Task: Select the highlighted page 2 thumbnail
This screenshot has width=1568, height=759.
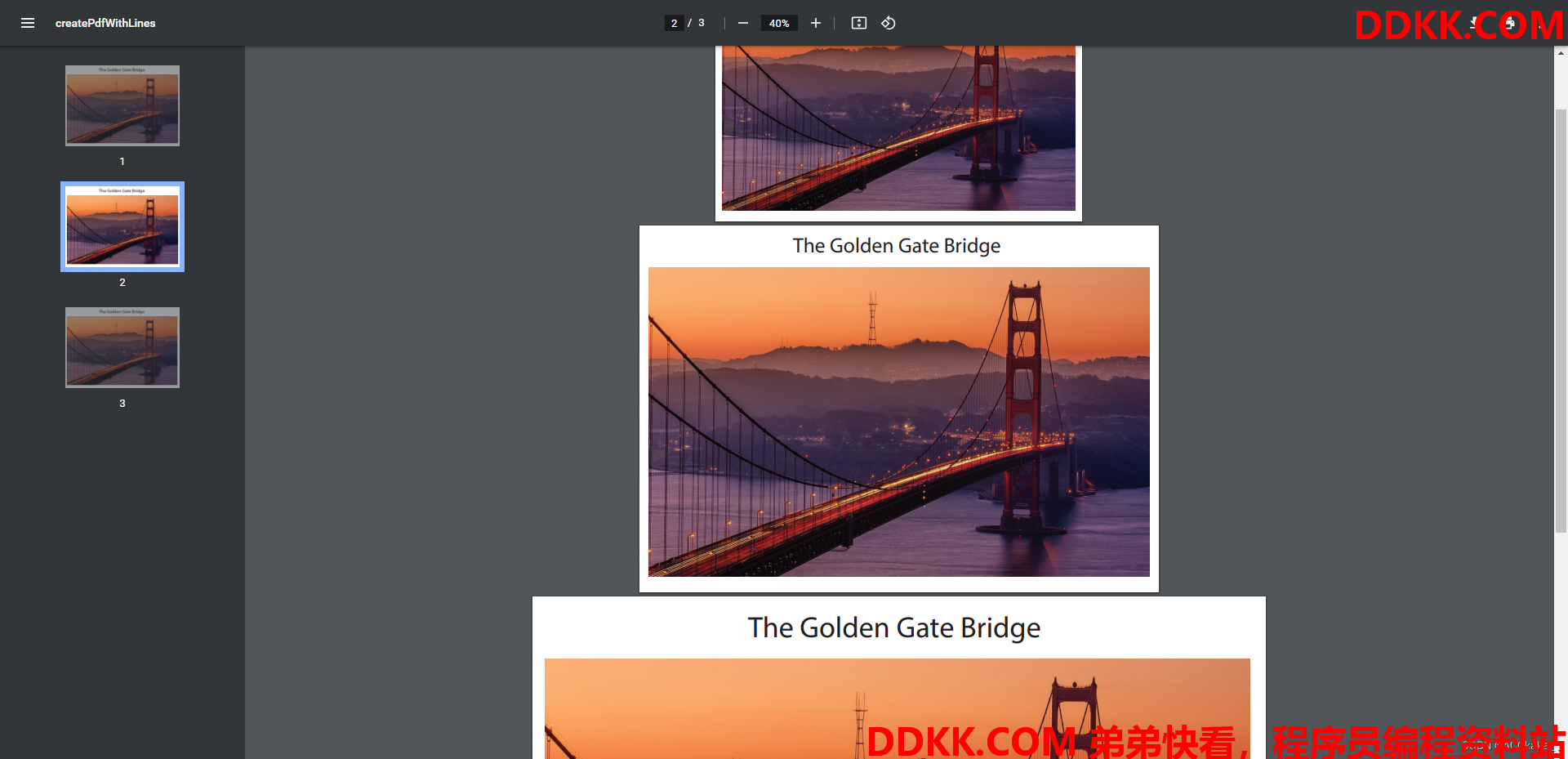Action: point(122,226)
